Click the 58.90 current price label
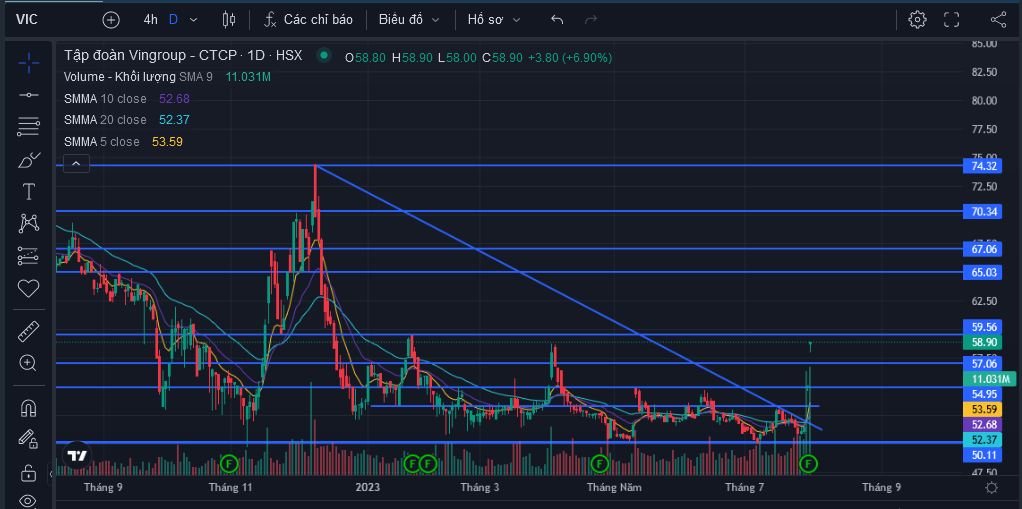 click(984, 342)
